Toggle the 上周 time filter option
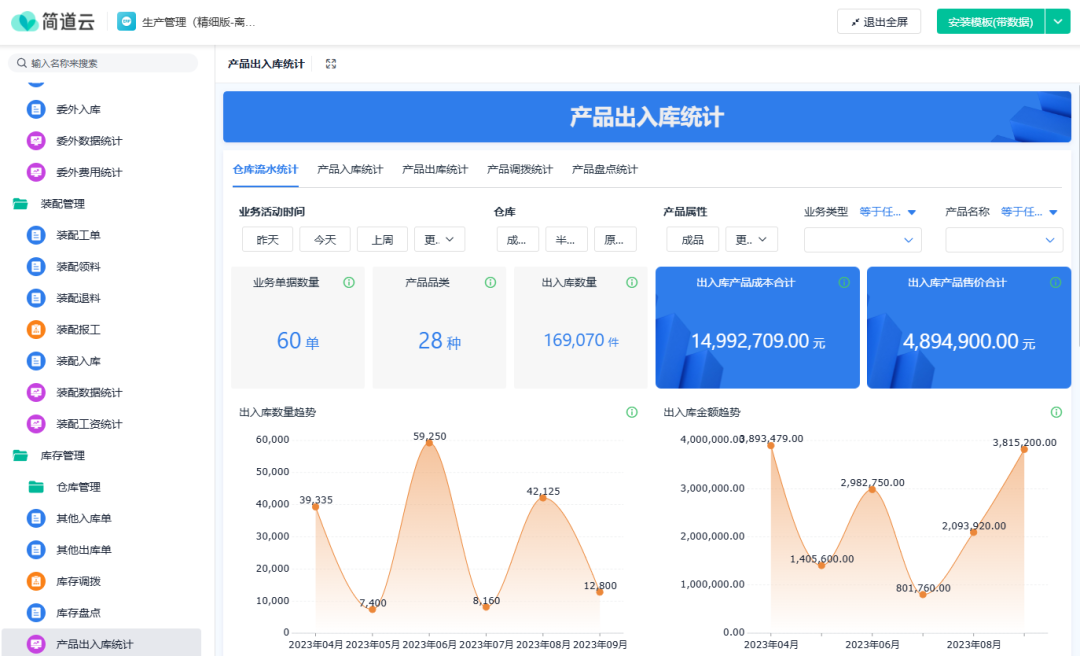Viewport: 1080px width, 656px height. [x=382, y=240]
